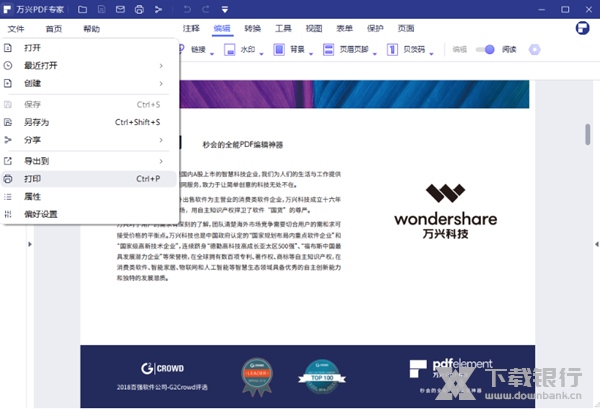600x409 pixels.
Task: Expand 导出到 submenu arrow
Action: [161, 161]
